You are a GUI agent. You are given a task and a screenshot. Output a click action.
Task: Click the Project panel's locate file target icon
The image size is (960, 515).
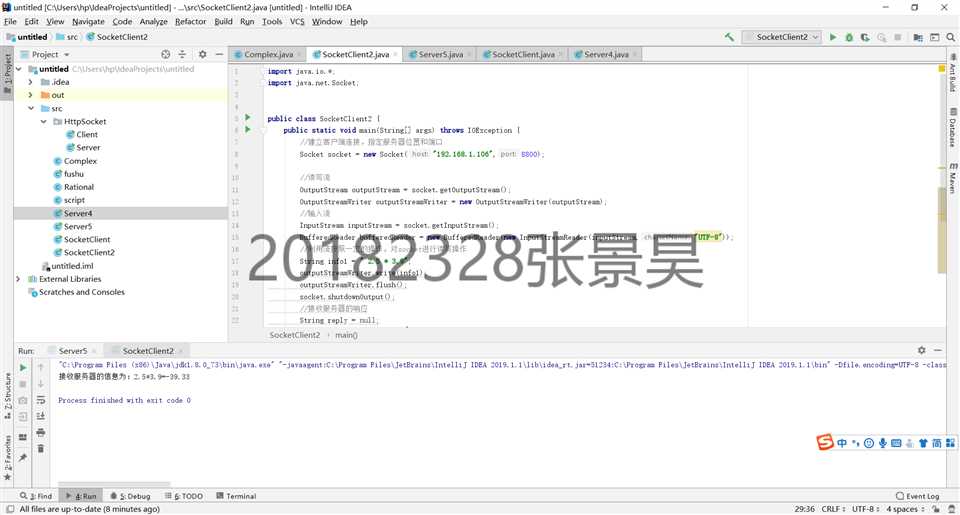tap(165, 54)
